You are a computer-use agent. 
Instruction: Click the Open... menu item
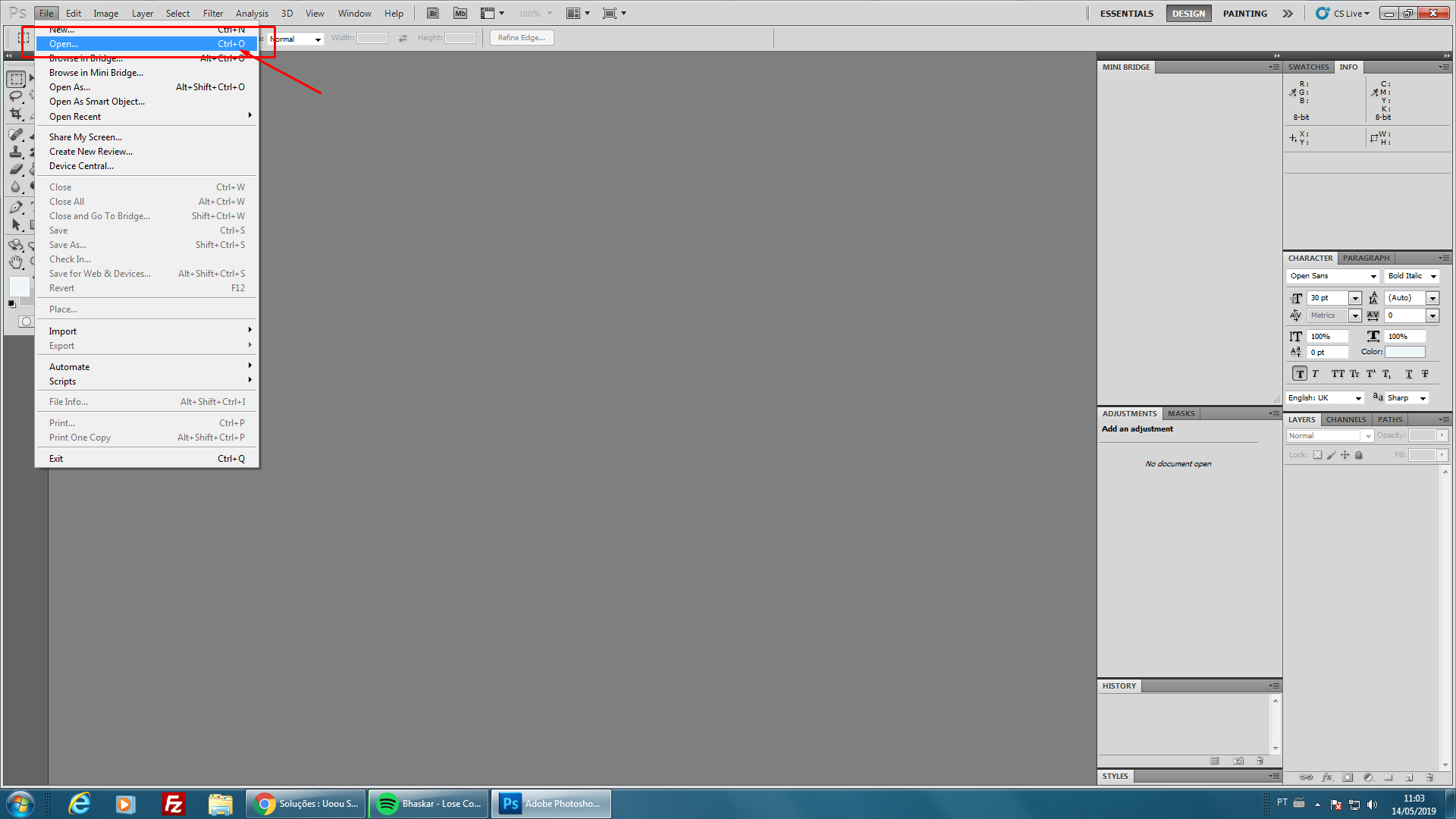(64, 44)
